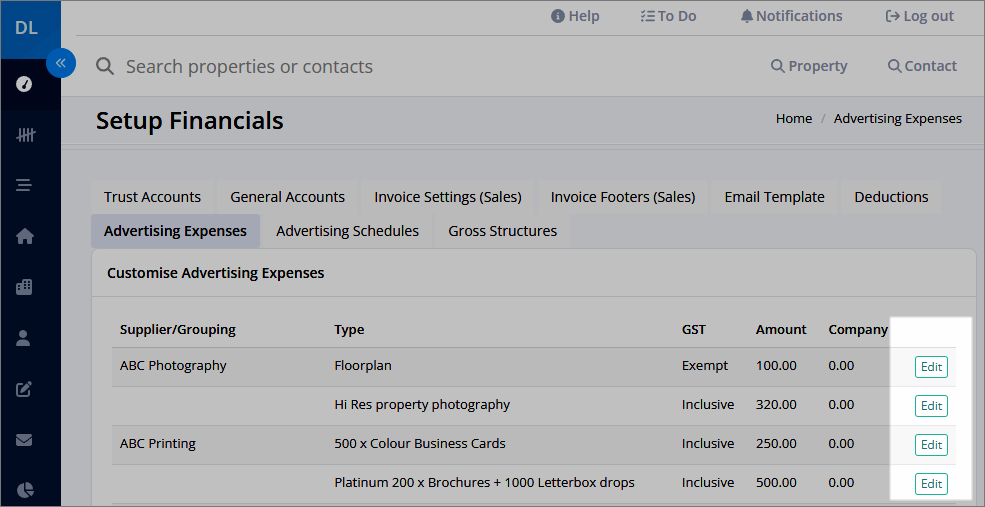Select the ABC Printing supplier cell
985x507 pixels.
tap(158, 443)
